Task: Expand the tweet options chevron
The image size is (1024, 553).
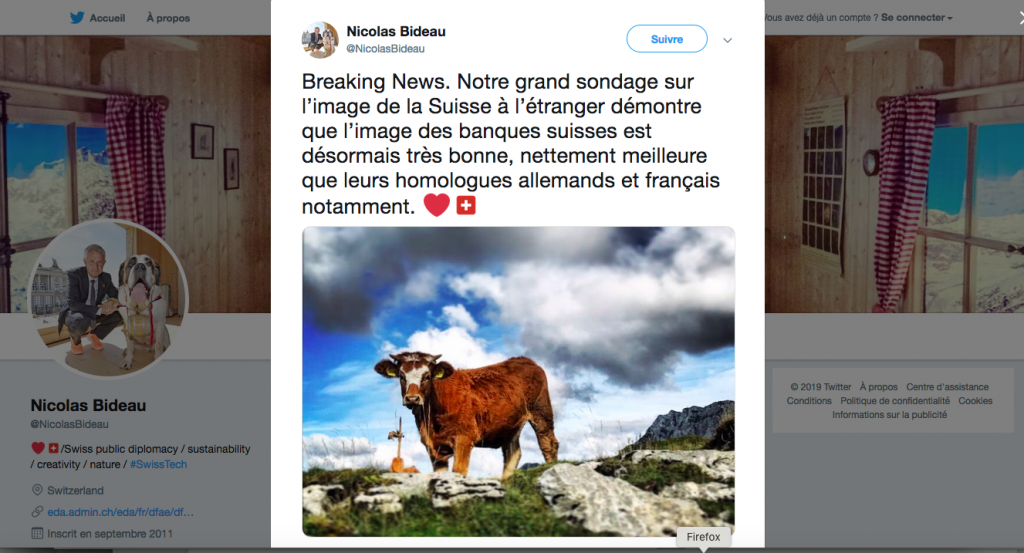Action: pyautogui.click(x=728, y=40)
